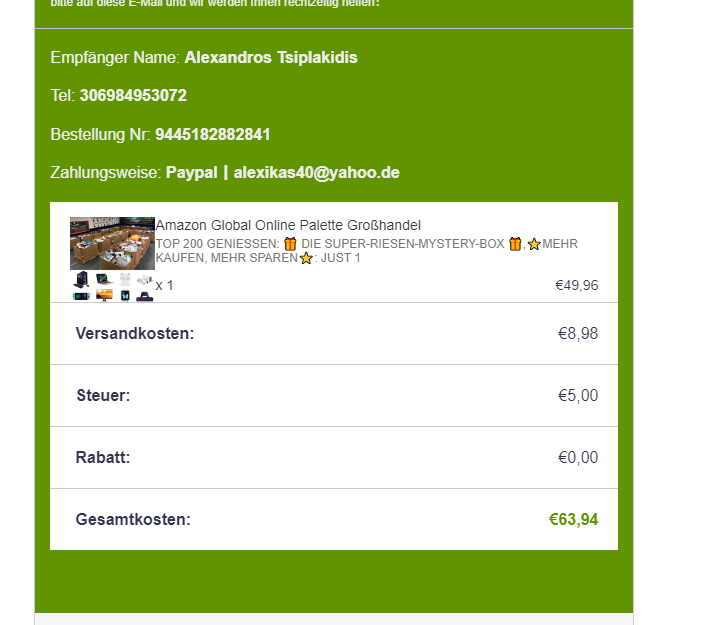714x625 pixels.
Task: Click the small electronics gadgets image
Action: click(x=112, y=286)
